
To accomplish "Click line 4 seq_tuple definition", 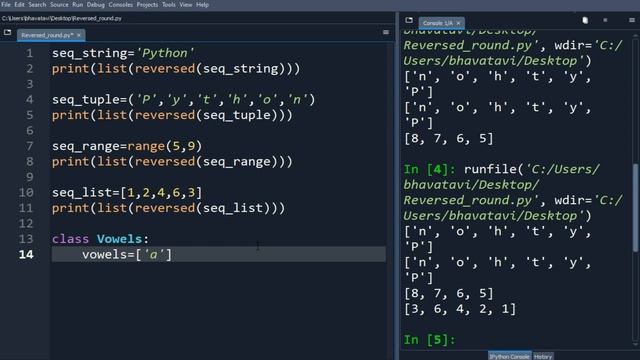I will point(184,100).
